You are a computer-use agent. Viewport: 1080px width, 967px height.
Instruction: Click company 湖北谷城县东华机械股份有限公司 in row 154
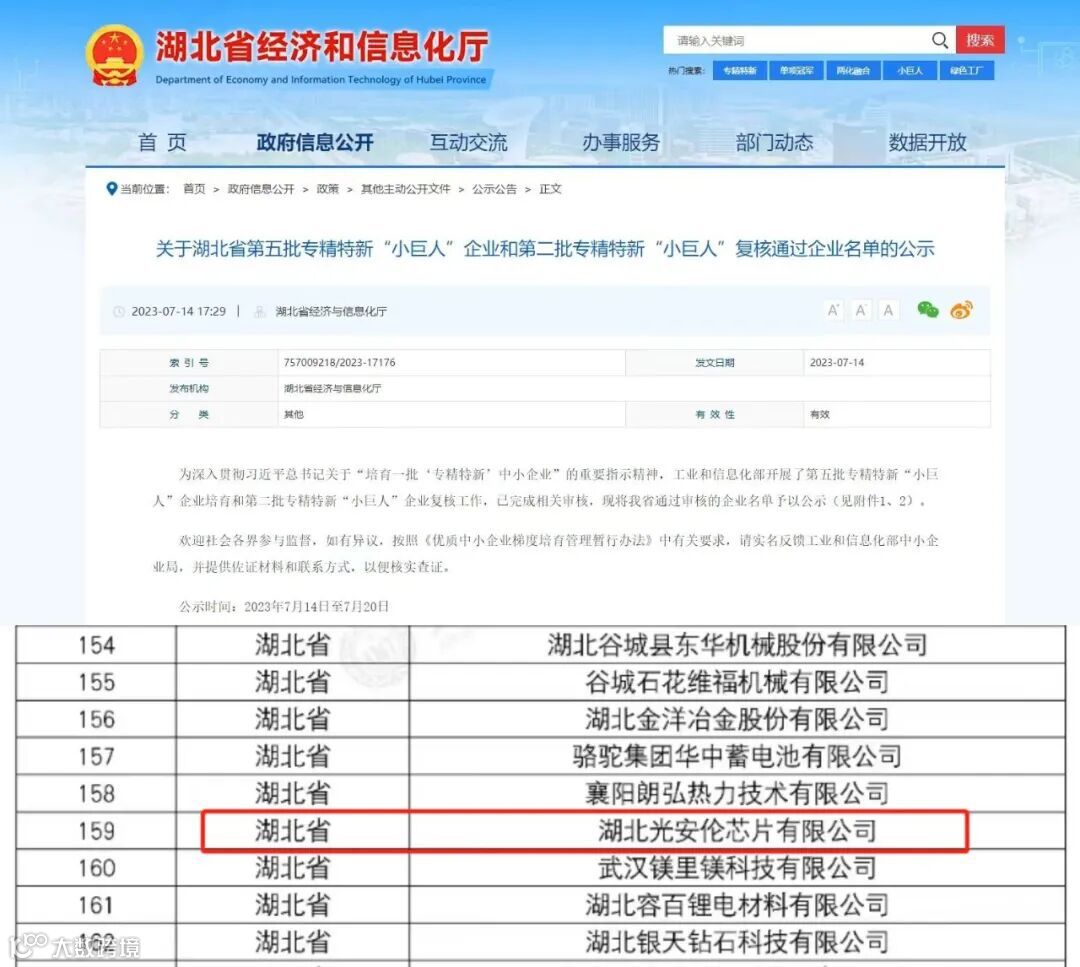coord(737,645)
